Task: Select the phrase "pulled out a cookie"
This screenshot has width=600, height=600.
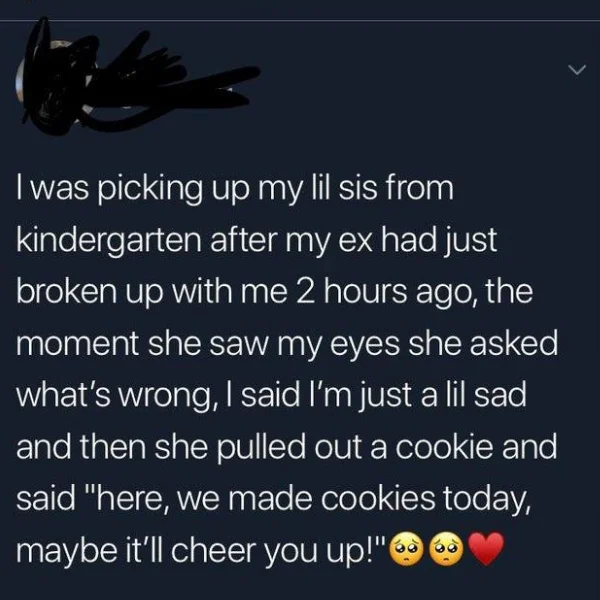Action: [x=355, y=447]
